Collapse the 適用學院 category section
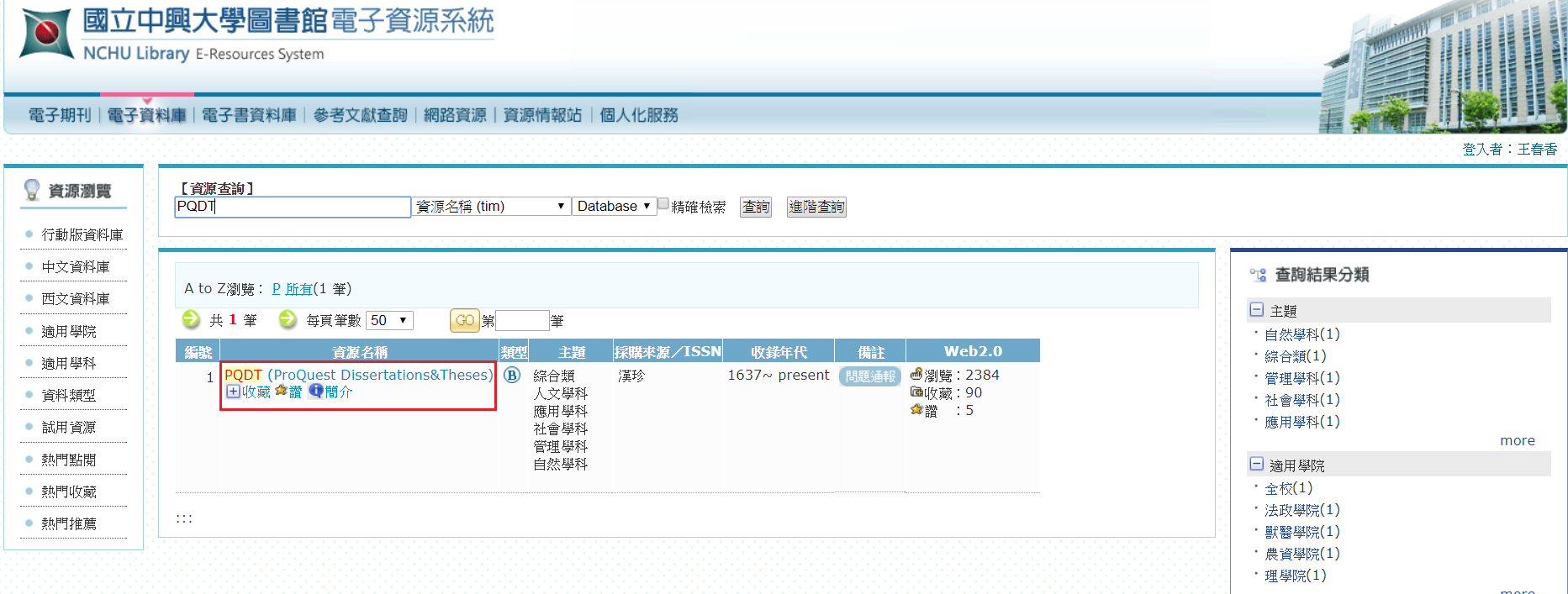 click(1257, 464)
